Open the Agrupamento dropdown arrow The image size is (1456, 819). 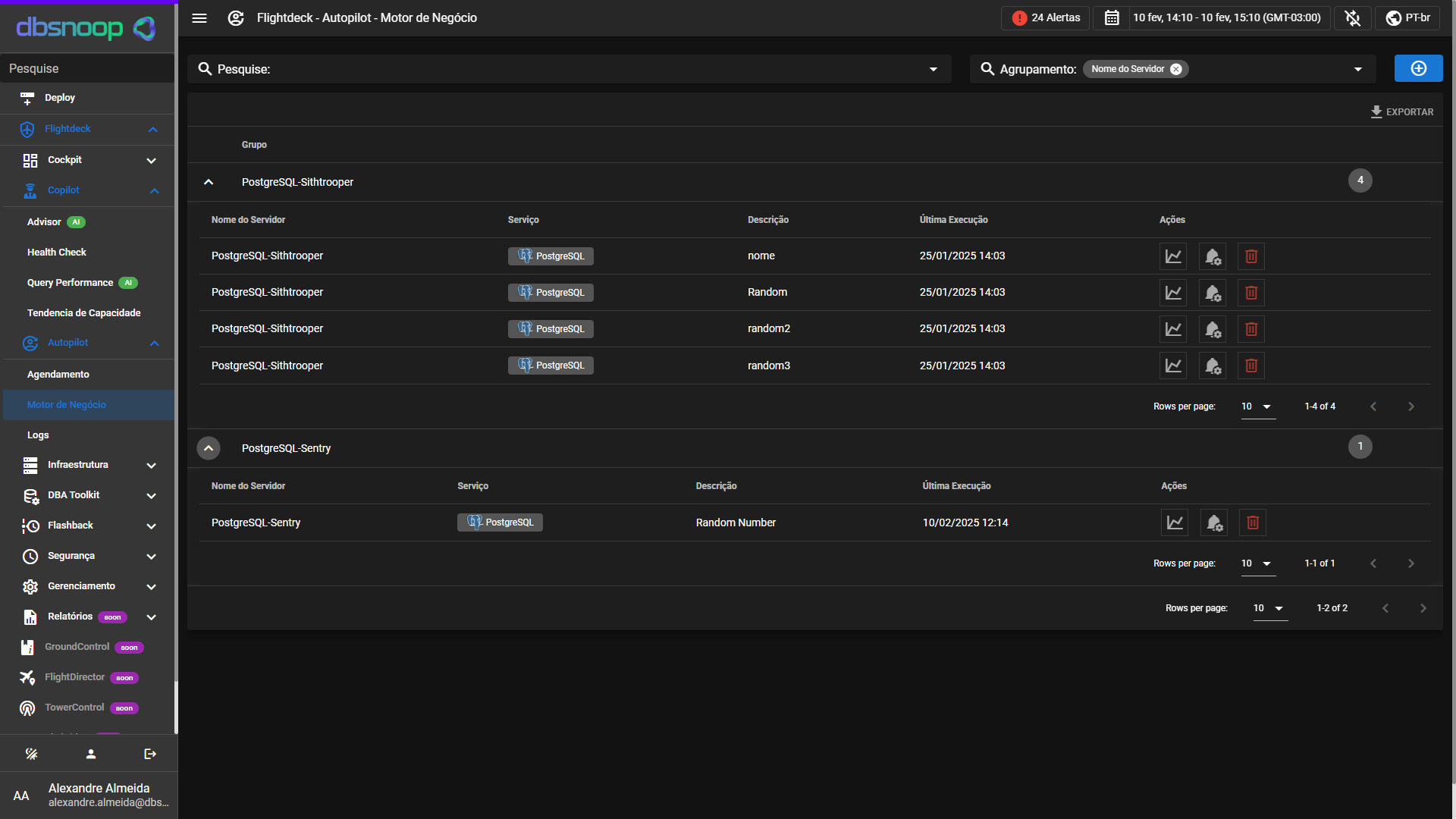pos(1358,69)
